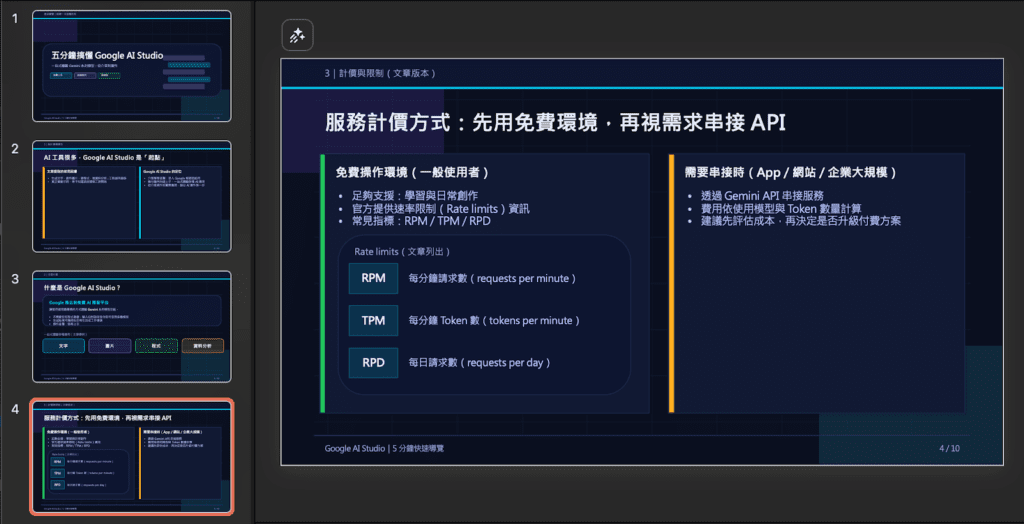Open slide 2 thumbnail about AI 工具很多
Image resolution: width=1024 pixels, height=524 pixels.
tap(132, 196)
